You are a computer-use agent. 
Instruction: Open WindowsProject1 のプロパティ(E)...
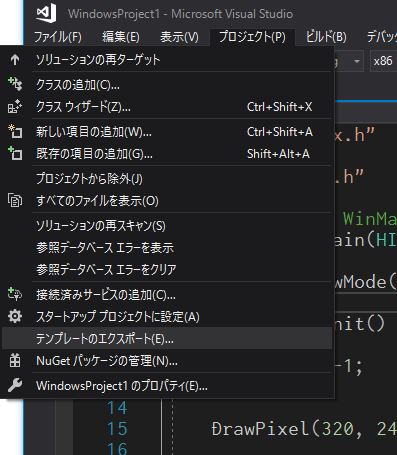pos(167,386)
